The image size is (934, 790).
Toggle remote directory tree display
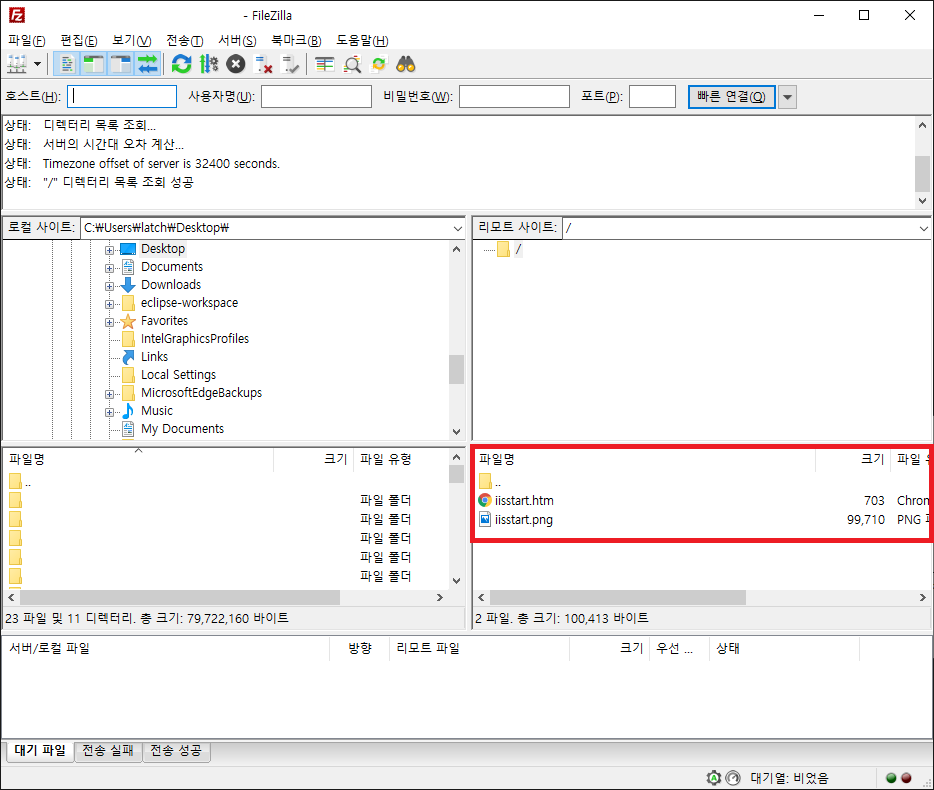[x=121, y=64]
